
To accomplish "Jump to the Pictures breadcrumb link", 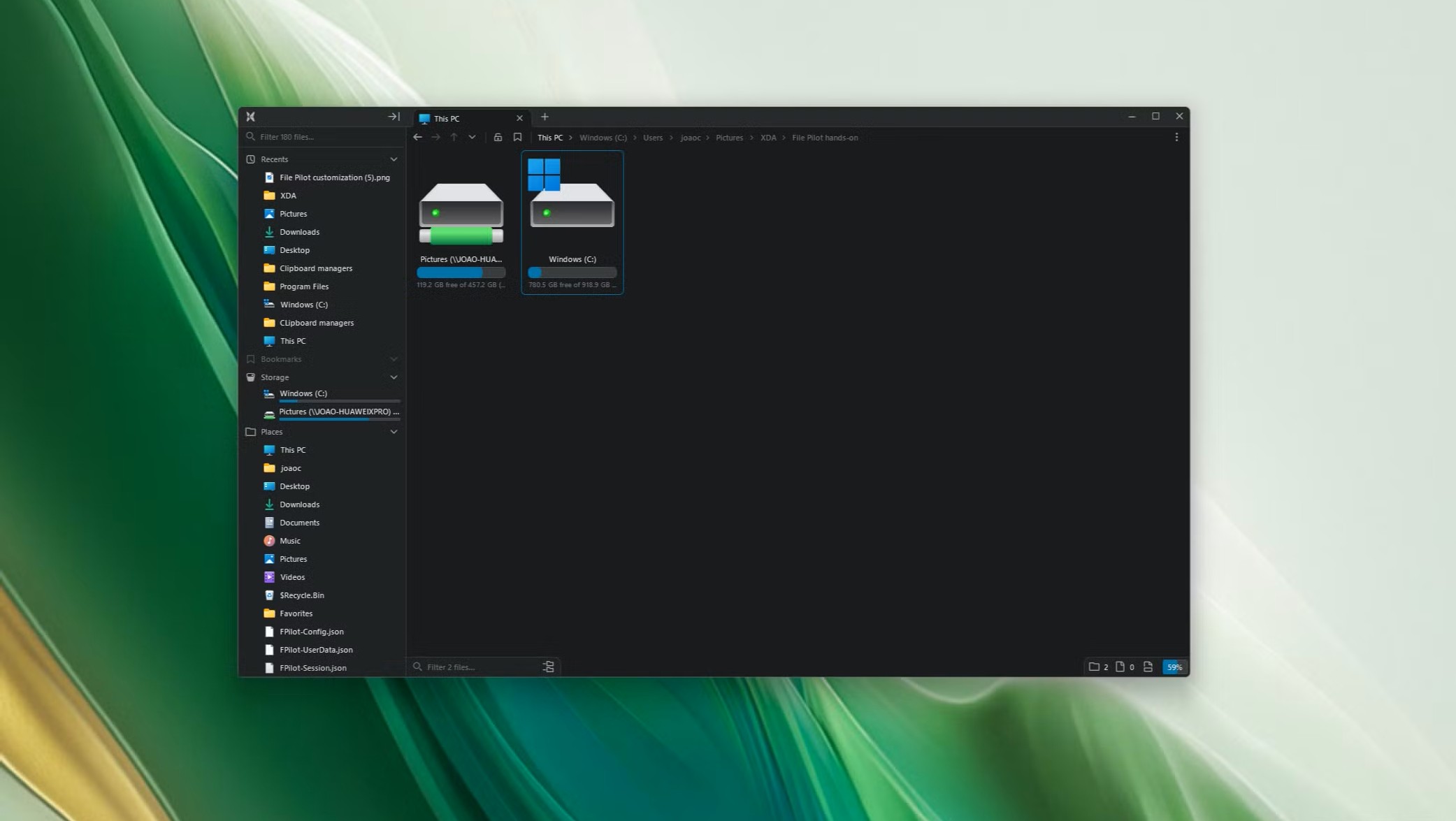I will pos(729,138).
